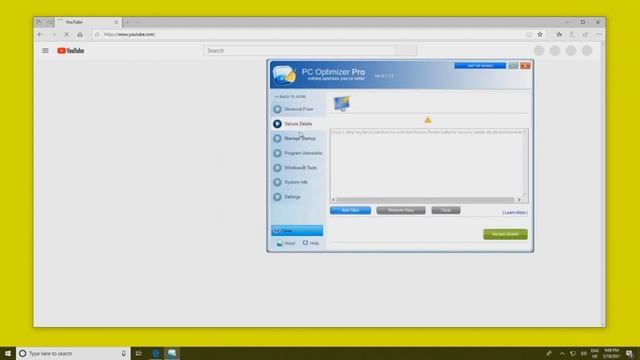The image size is (640, 360).
Task: Click the browser share icon
Action: pos(585,35)
